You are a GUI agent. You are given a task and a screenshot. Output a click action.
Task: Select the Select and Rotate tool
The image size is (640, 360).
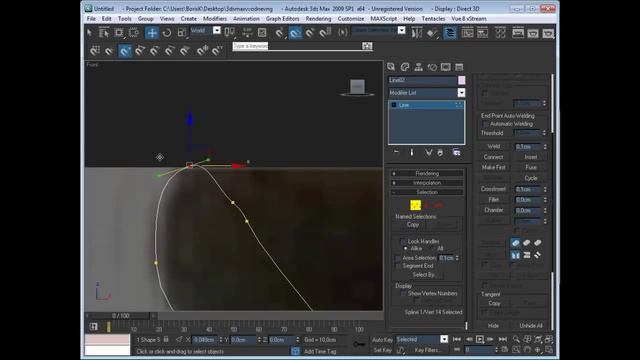pos(167,33)
